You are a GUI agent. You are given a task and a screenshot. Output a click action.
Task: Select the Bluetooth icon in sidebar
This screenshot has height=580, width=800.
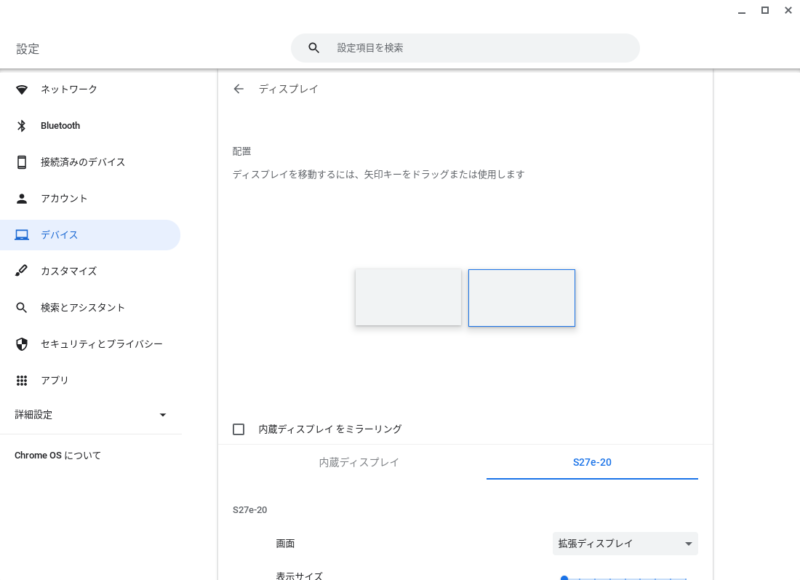pyautogui.click(x=21, y=125)
